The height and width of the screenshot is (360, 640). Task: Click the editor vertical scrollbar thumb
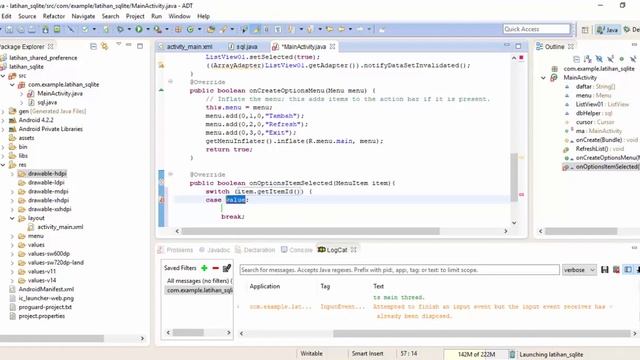click(514, 177)
